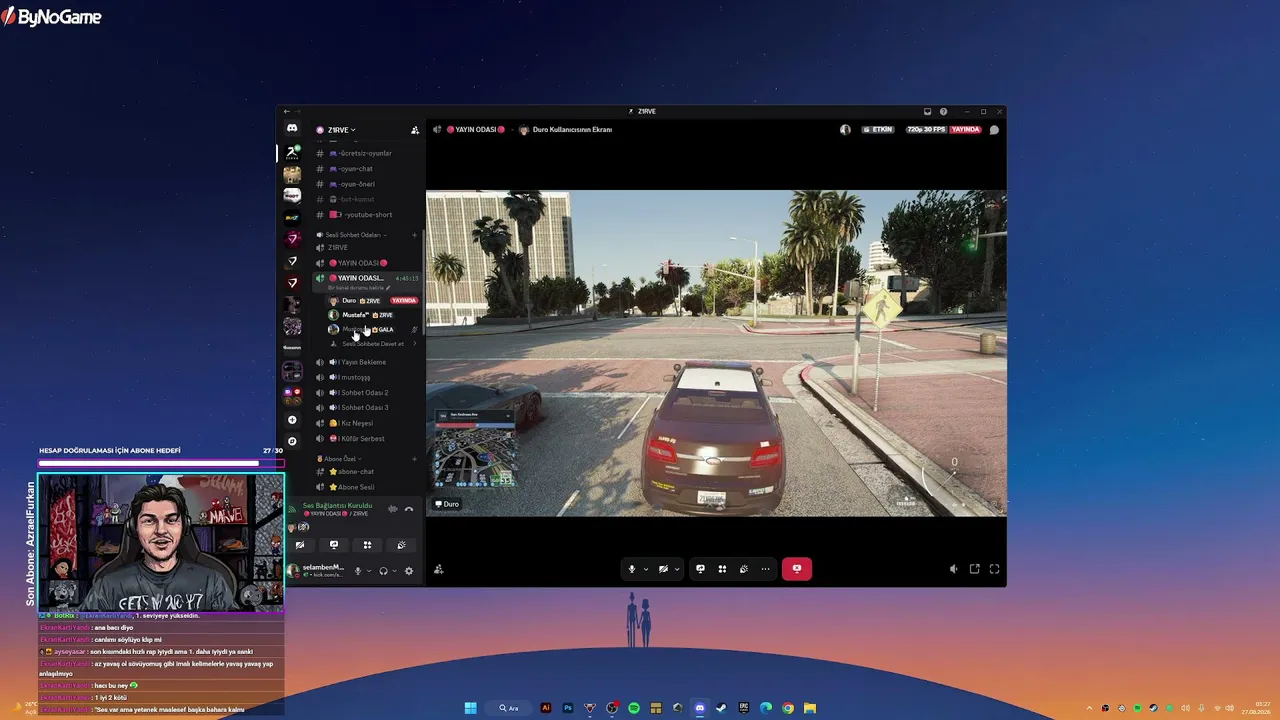Enter full screen stream view
This screenshot has width=1280, height=720.
tap(994, 569)
